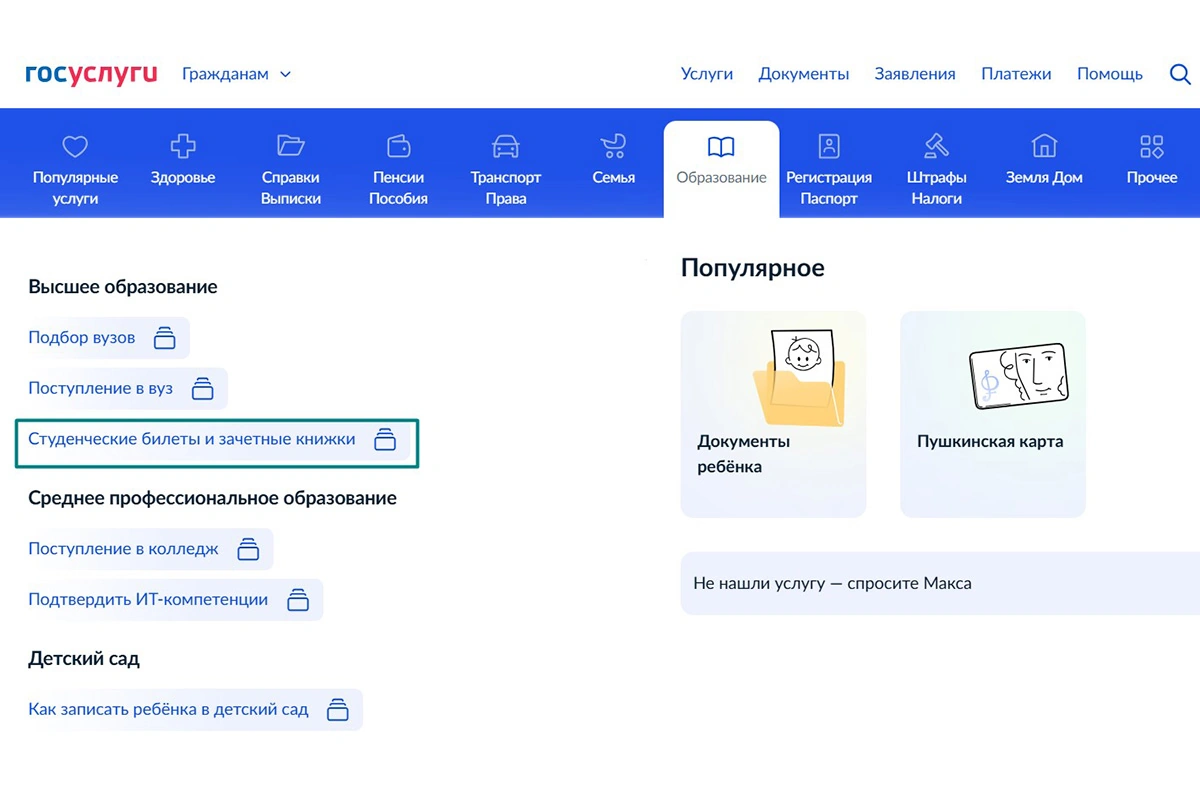Open the Платежи menu
Screen dimensions: 1200x801
click(1016, 74)
